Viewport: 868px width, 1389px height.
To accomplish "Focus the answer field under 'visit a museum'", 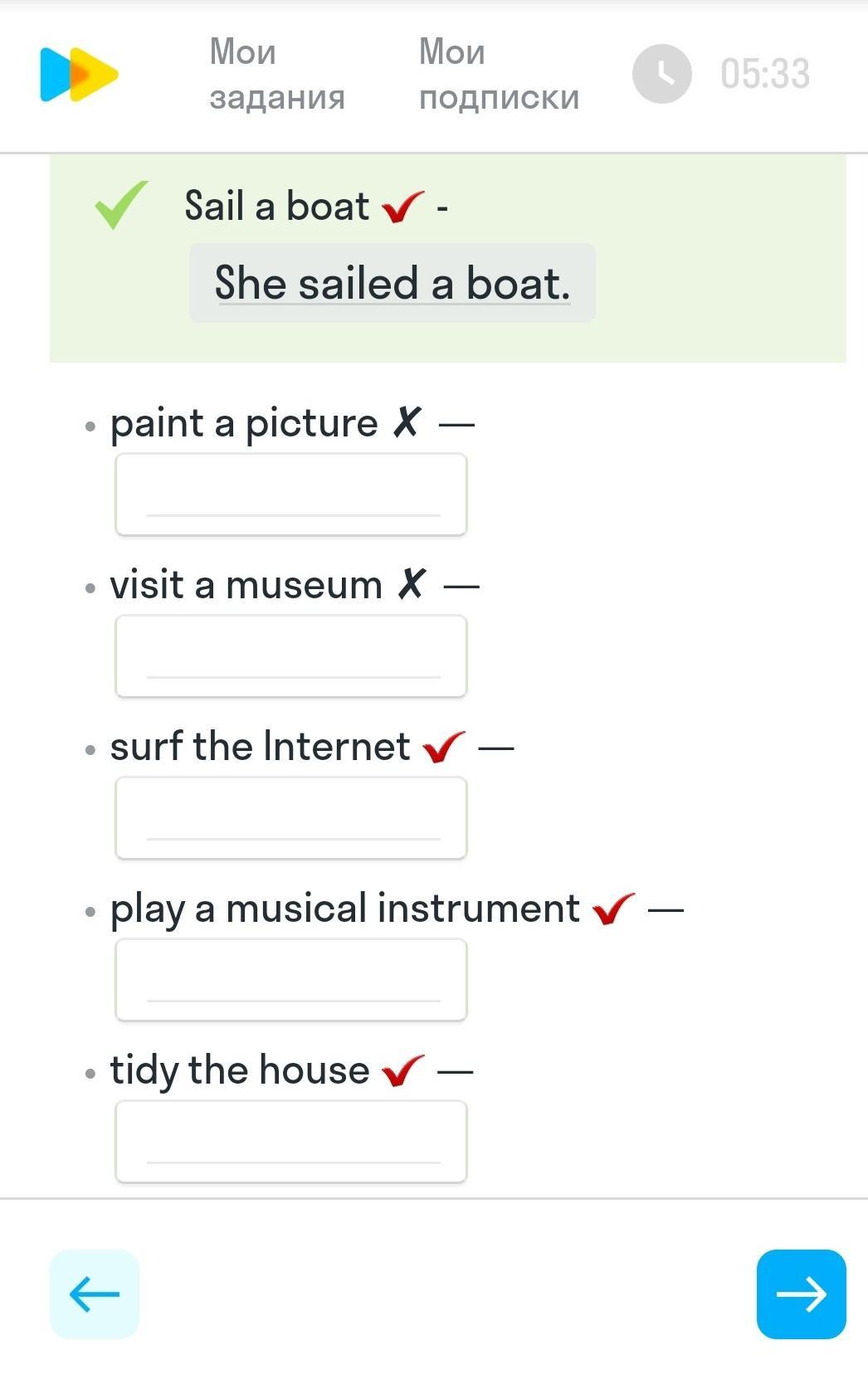I will coord(291,656).
